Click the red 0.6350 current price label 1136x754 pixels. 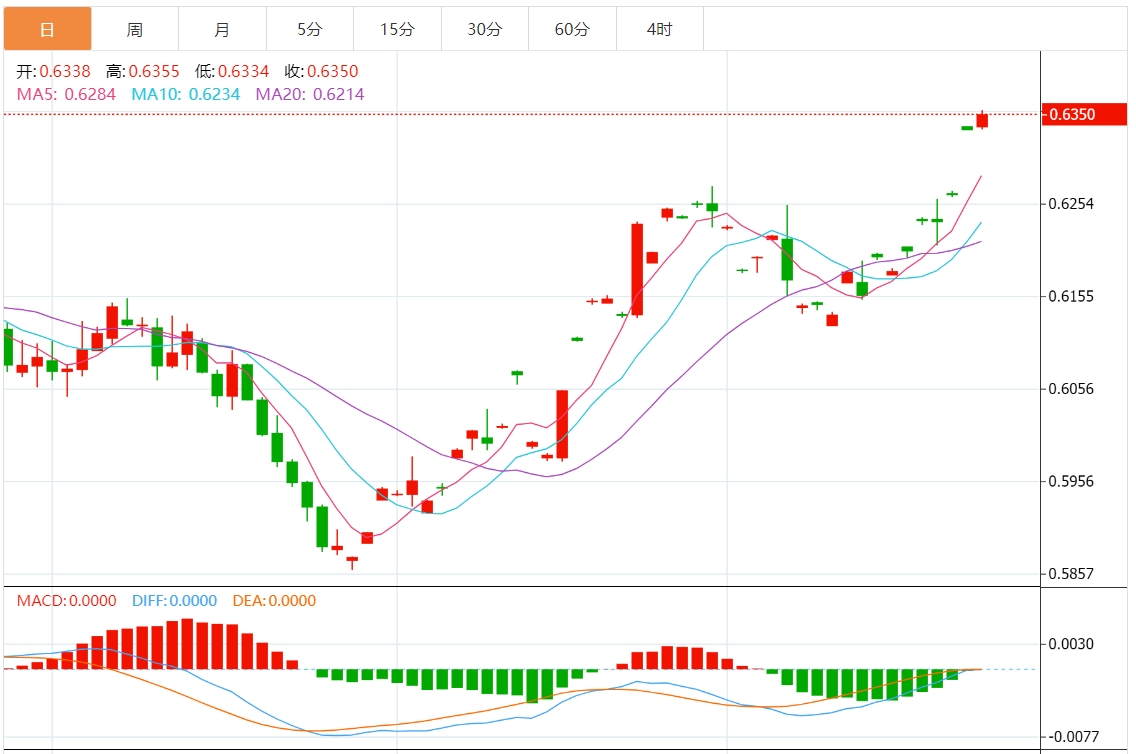[1085, 114]
